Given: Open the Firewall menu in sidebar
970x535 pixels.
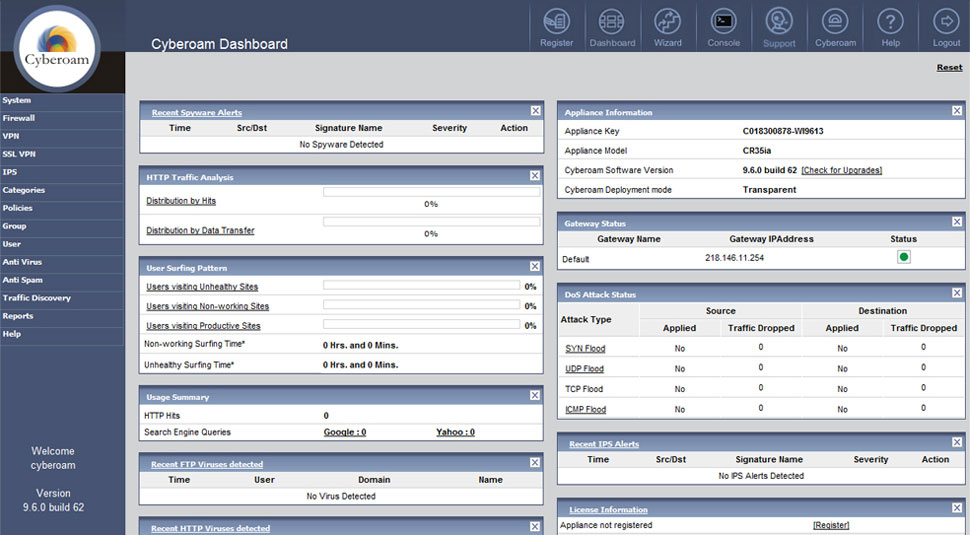Looking at the screenshot, I should click(19, 118).
